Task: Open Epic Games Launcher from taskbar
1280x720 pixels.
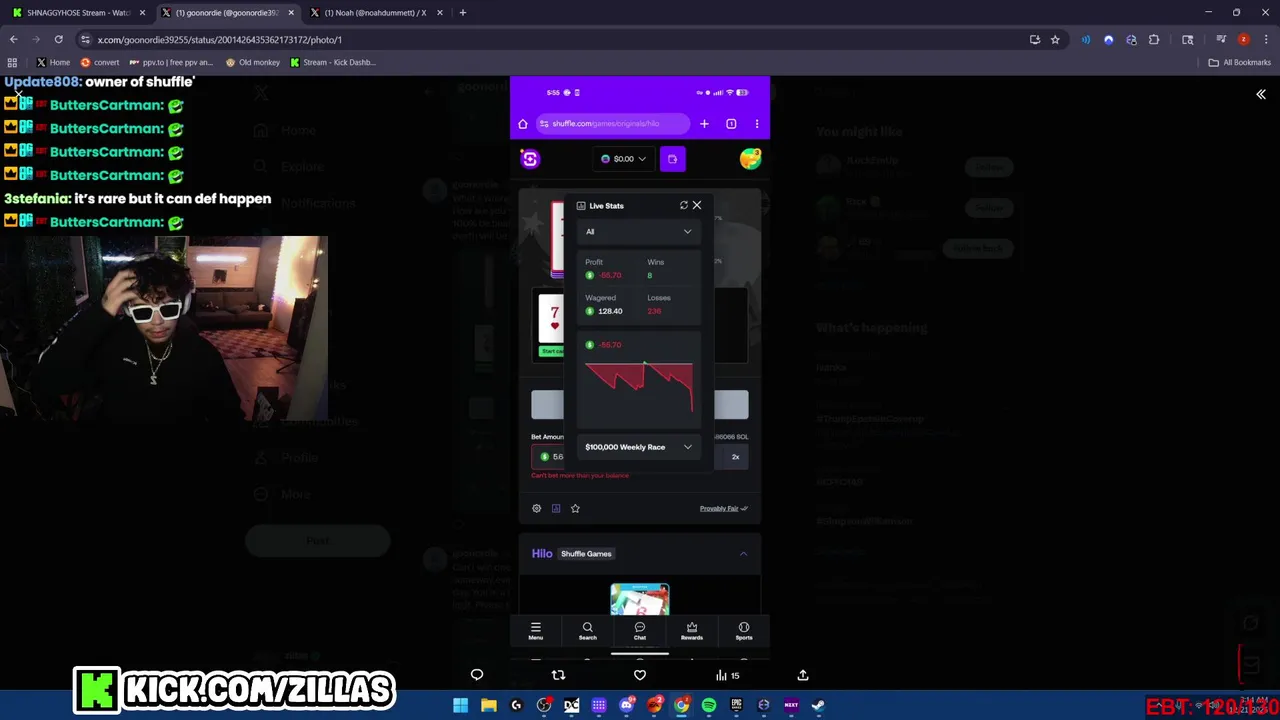Action: click(x=736, y=705)
